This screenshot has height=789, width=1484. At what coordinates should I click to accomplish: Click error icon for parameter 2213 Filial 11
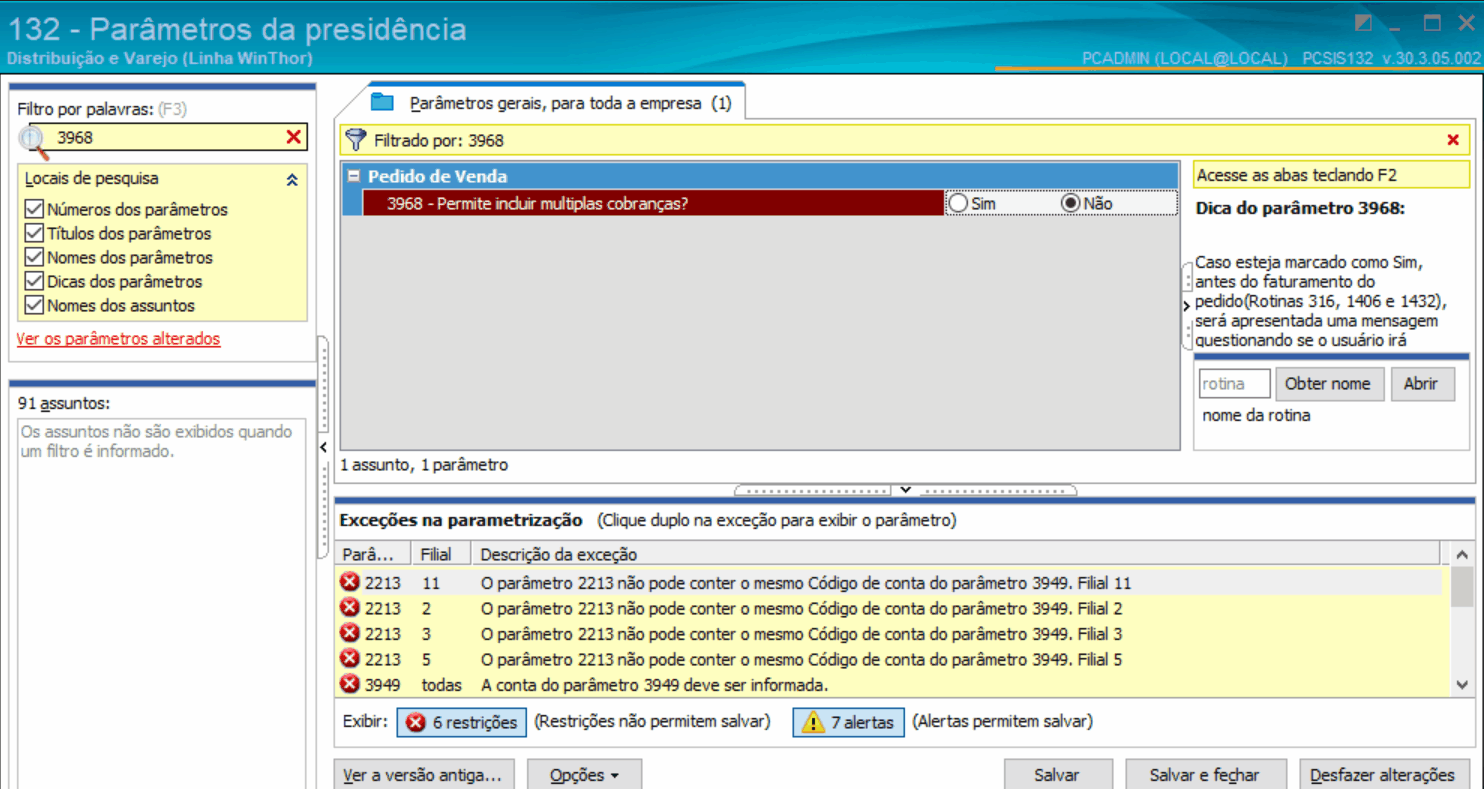point(350,582)
